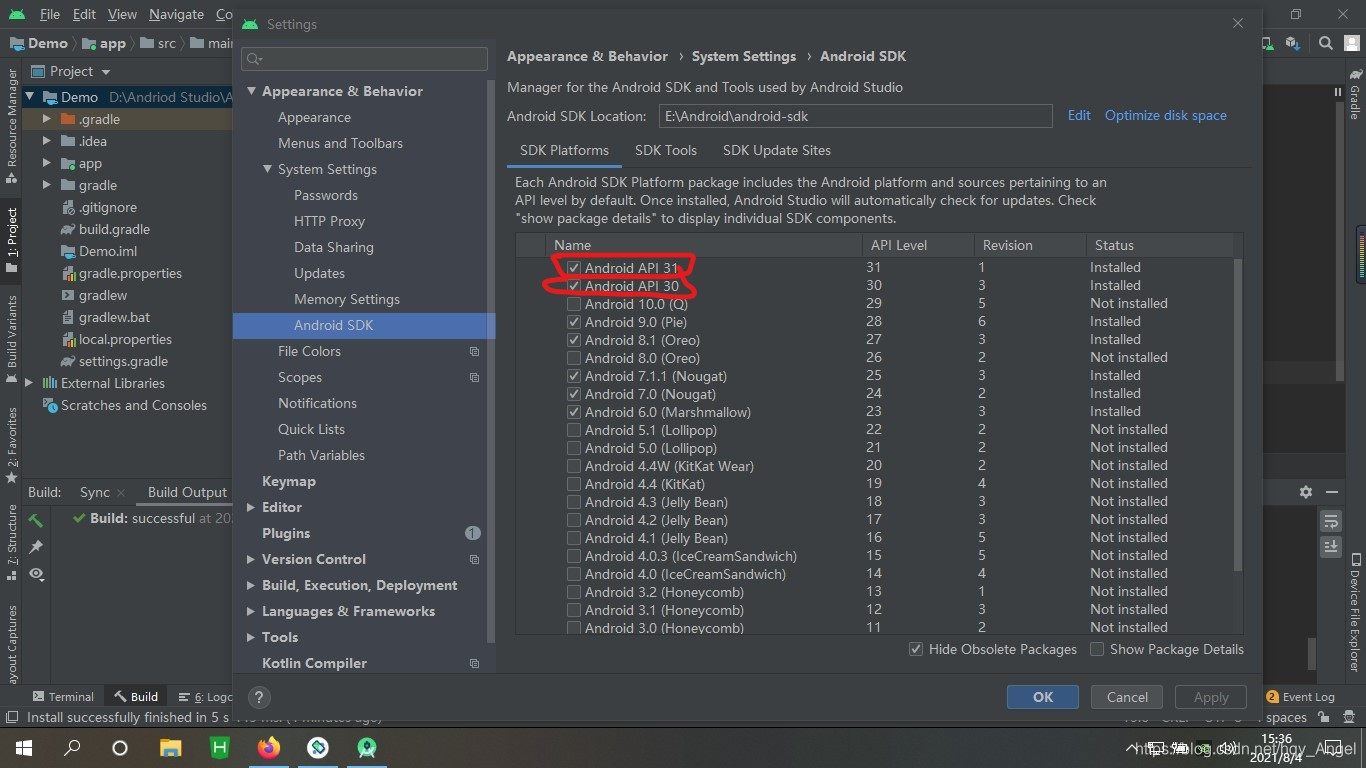The width and height of the screenshot is (1366, 768).
Task: Open the File menu
Action: pyautogui.click(x=50, y=15)
